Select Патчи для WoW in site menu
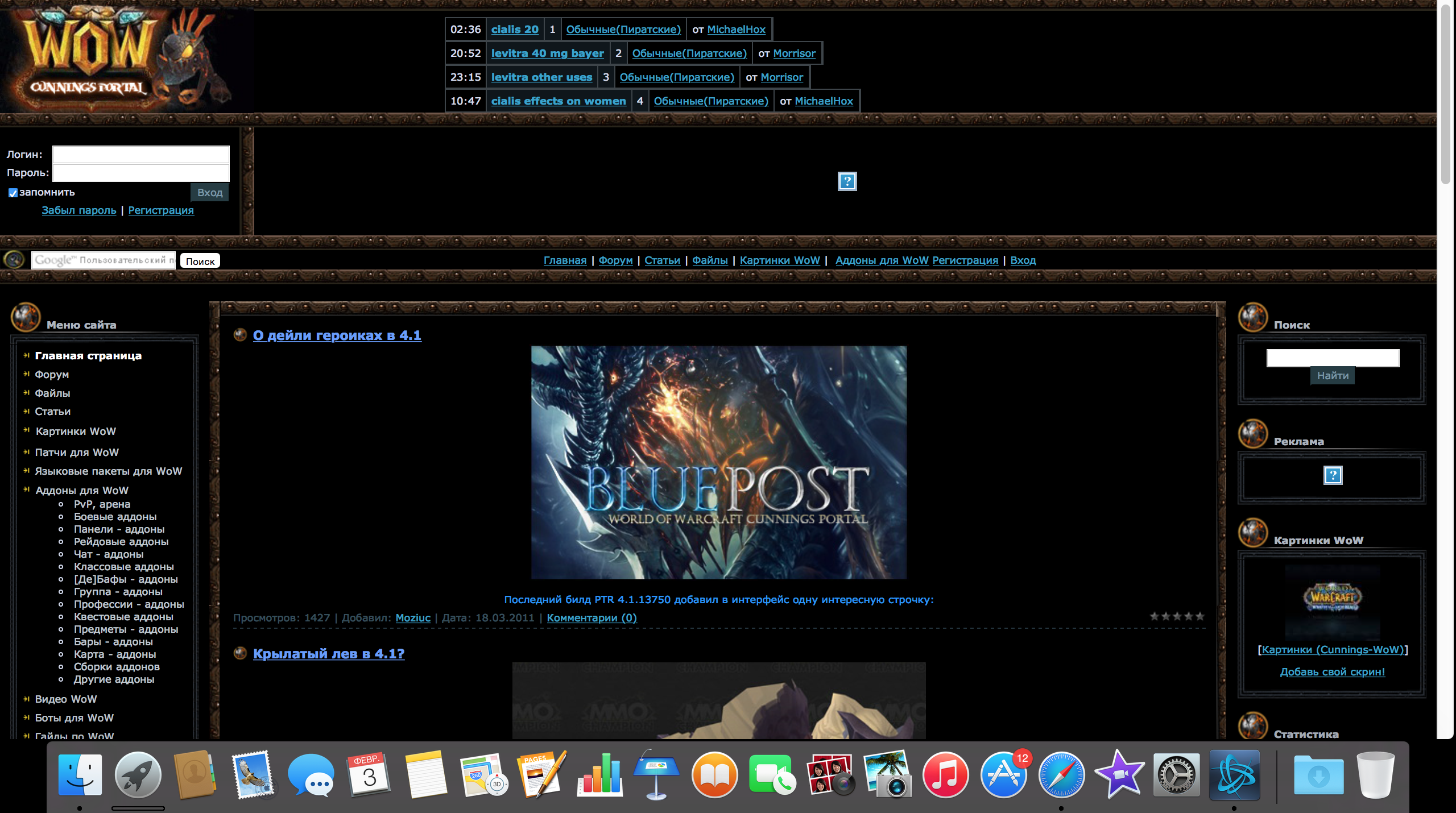1456x813 pixels. coord(77,452)
